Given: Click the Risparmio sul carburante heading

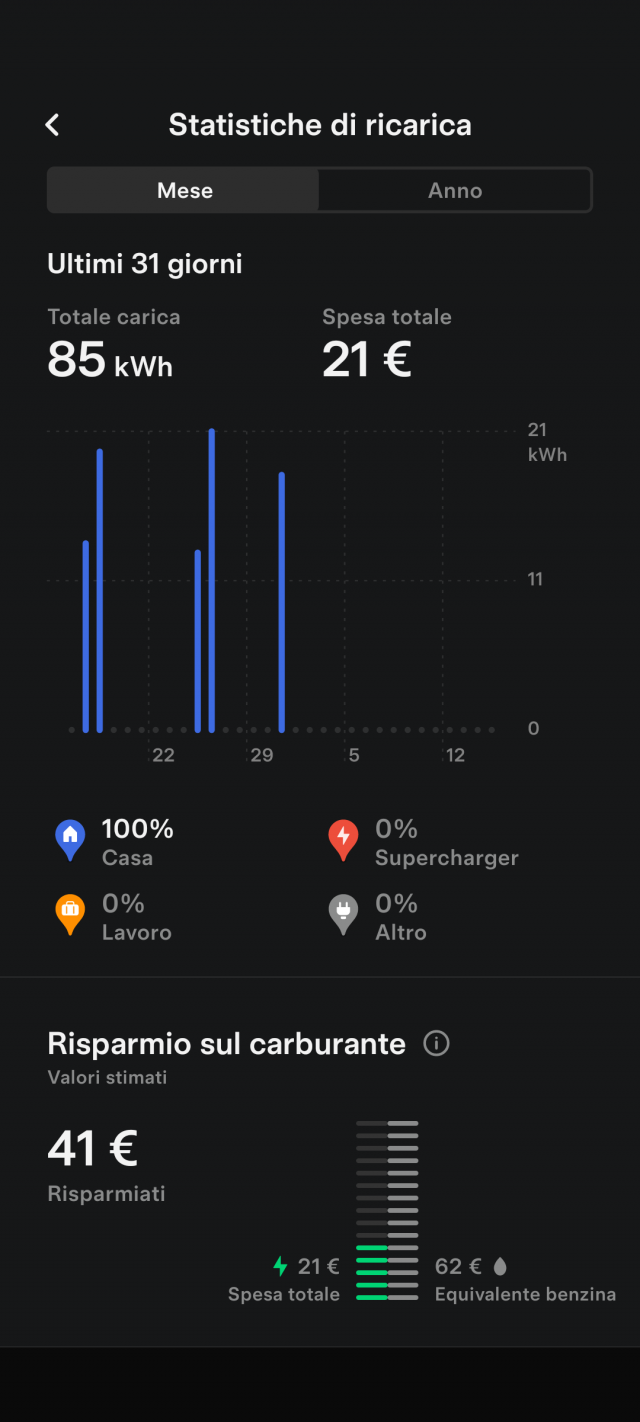Looking at the screenshot, I should [227, 1044].
